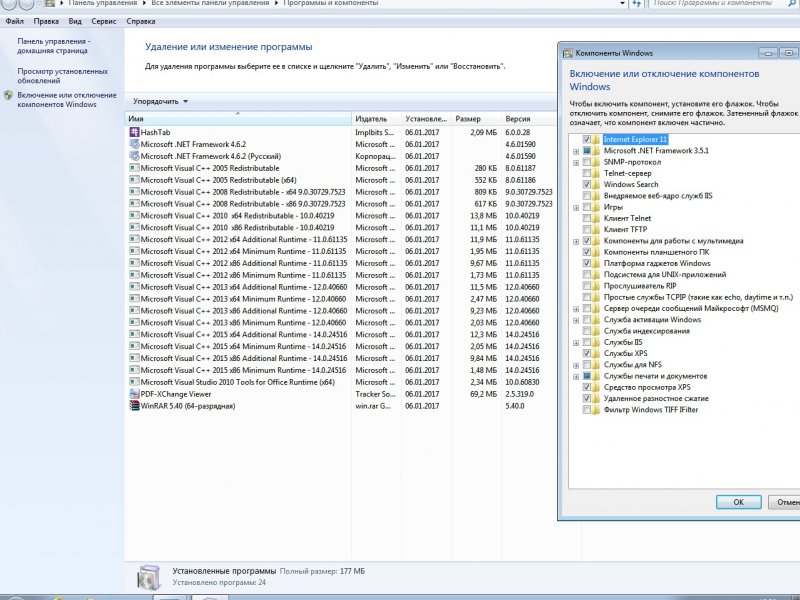
Task: Open the Сервис menu
Action: pyautogui.click(x=104, y=21)
